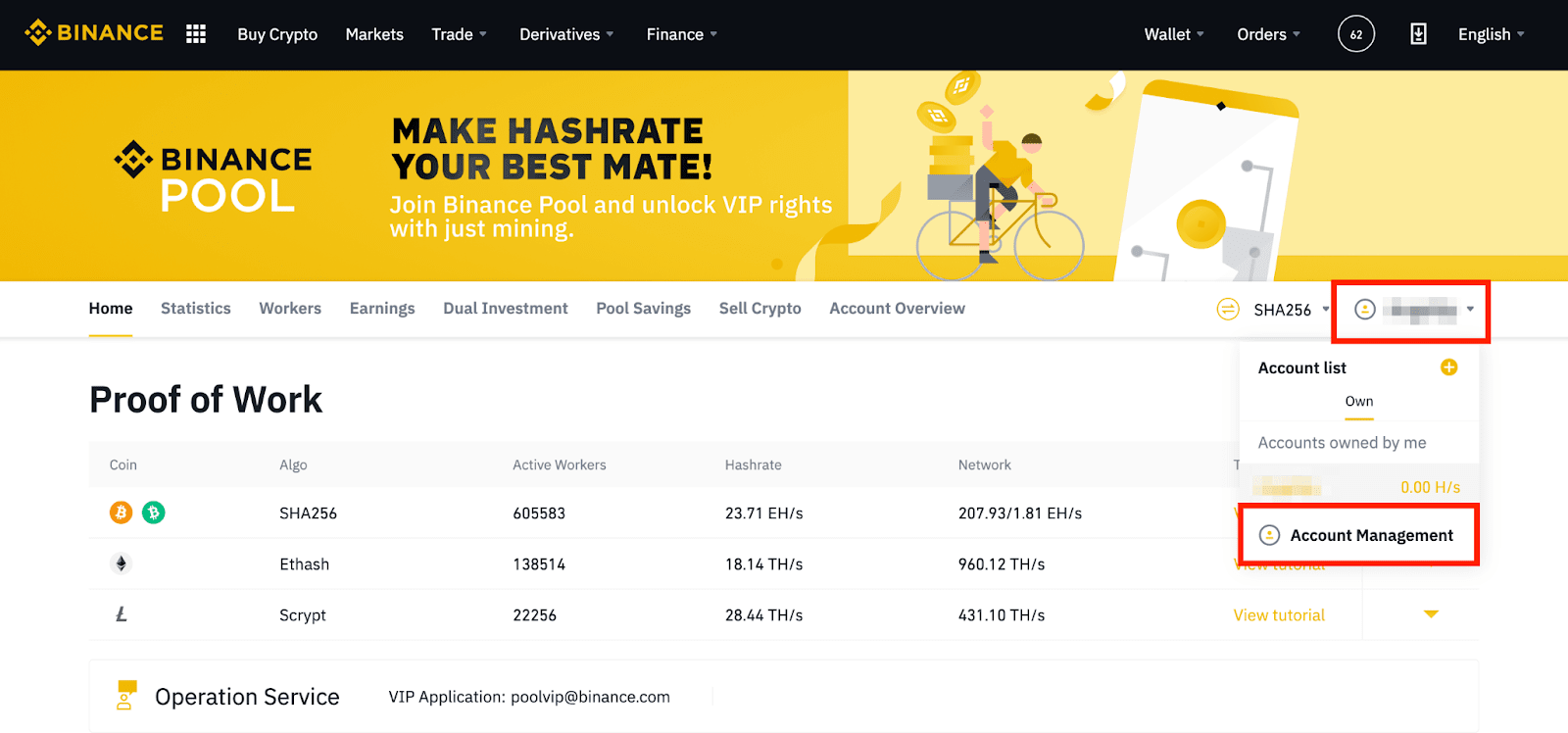The height and width of the screenshot is (733, 1568).
Task: Click the Network column header
Action: 985,464
